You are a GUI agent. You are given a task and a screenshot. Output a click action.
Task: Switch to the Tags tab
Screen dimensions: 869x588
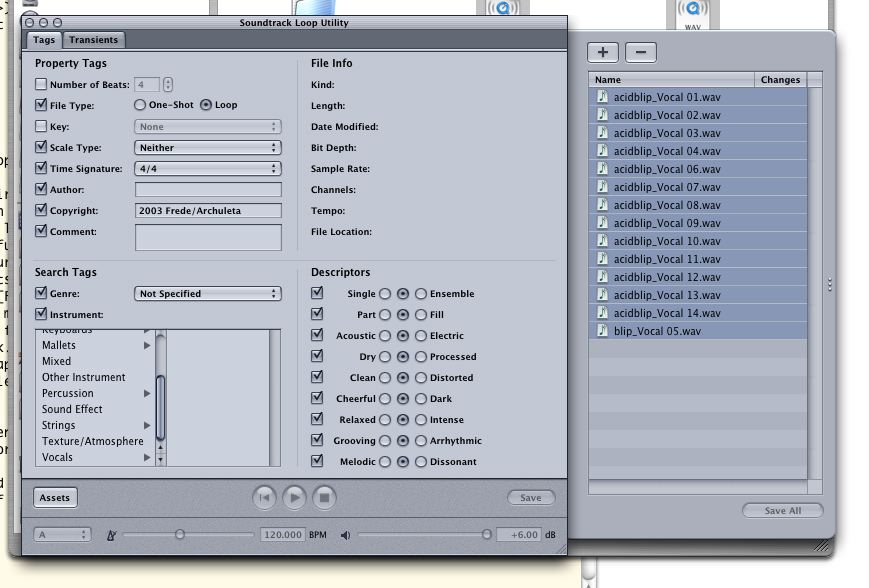44,40
